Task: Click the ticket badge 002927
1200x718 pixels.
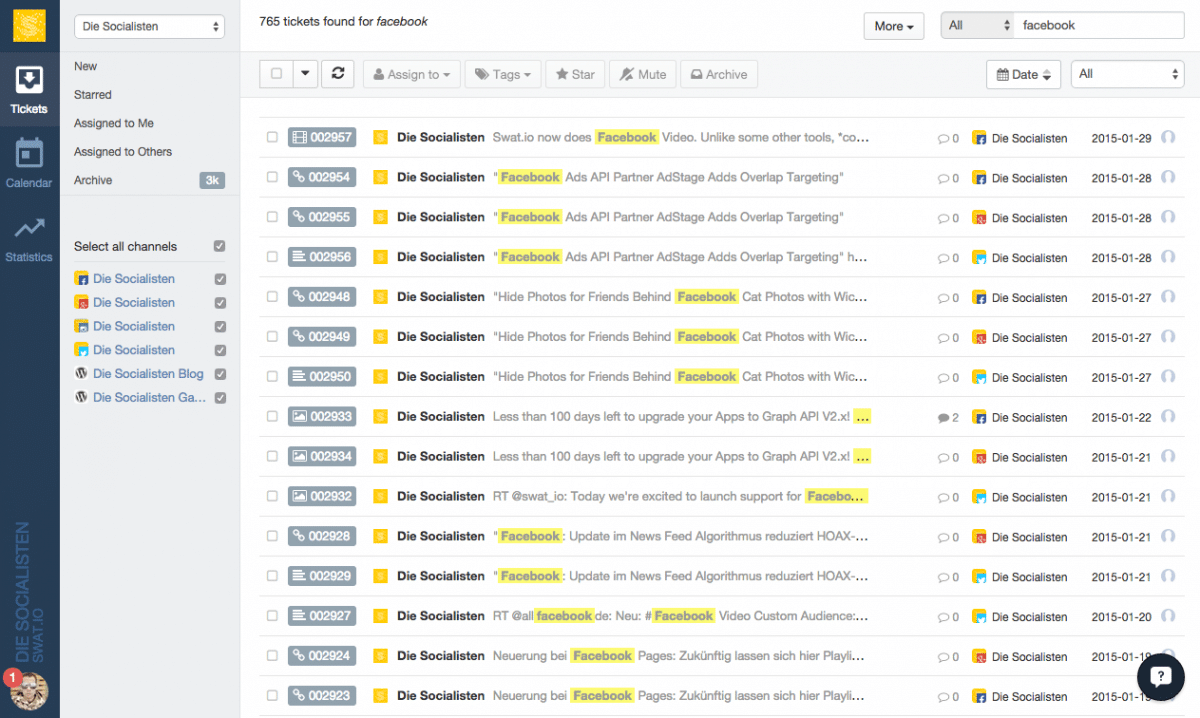Action: tap(321, 616)
